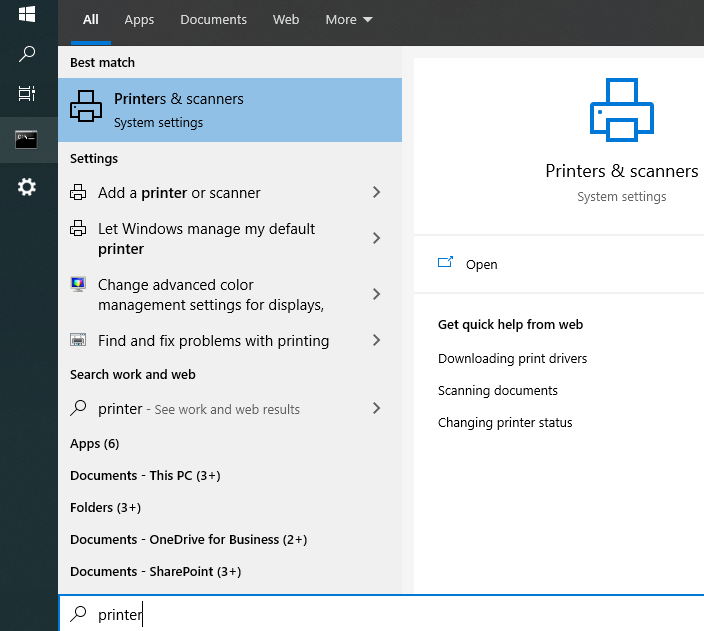Open the Changing printer status help link
The height and width of the screenshot is (631, 704).
505,422
